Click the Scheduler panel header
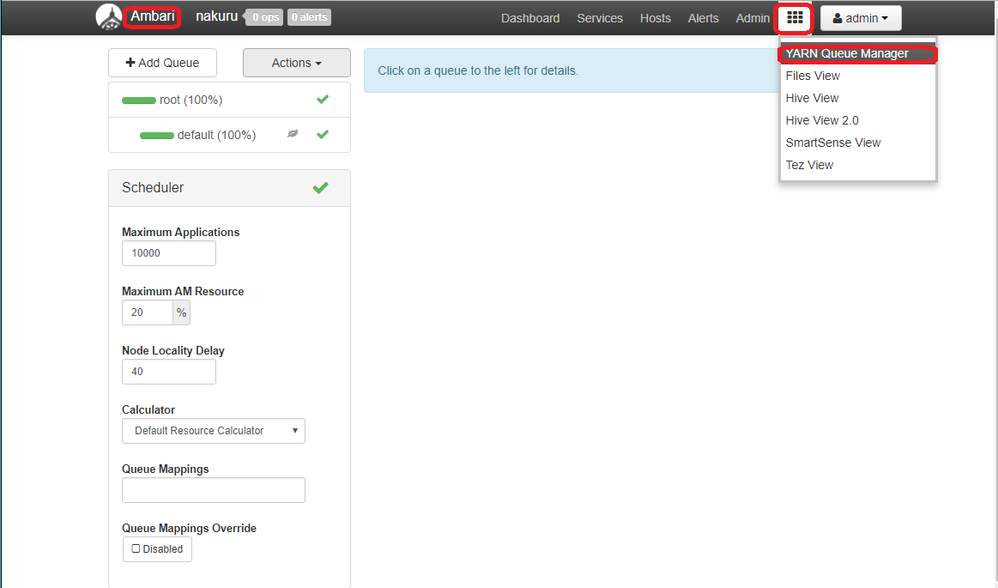998x588 pixels. tap(229, 188)
